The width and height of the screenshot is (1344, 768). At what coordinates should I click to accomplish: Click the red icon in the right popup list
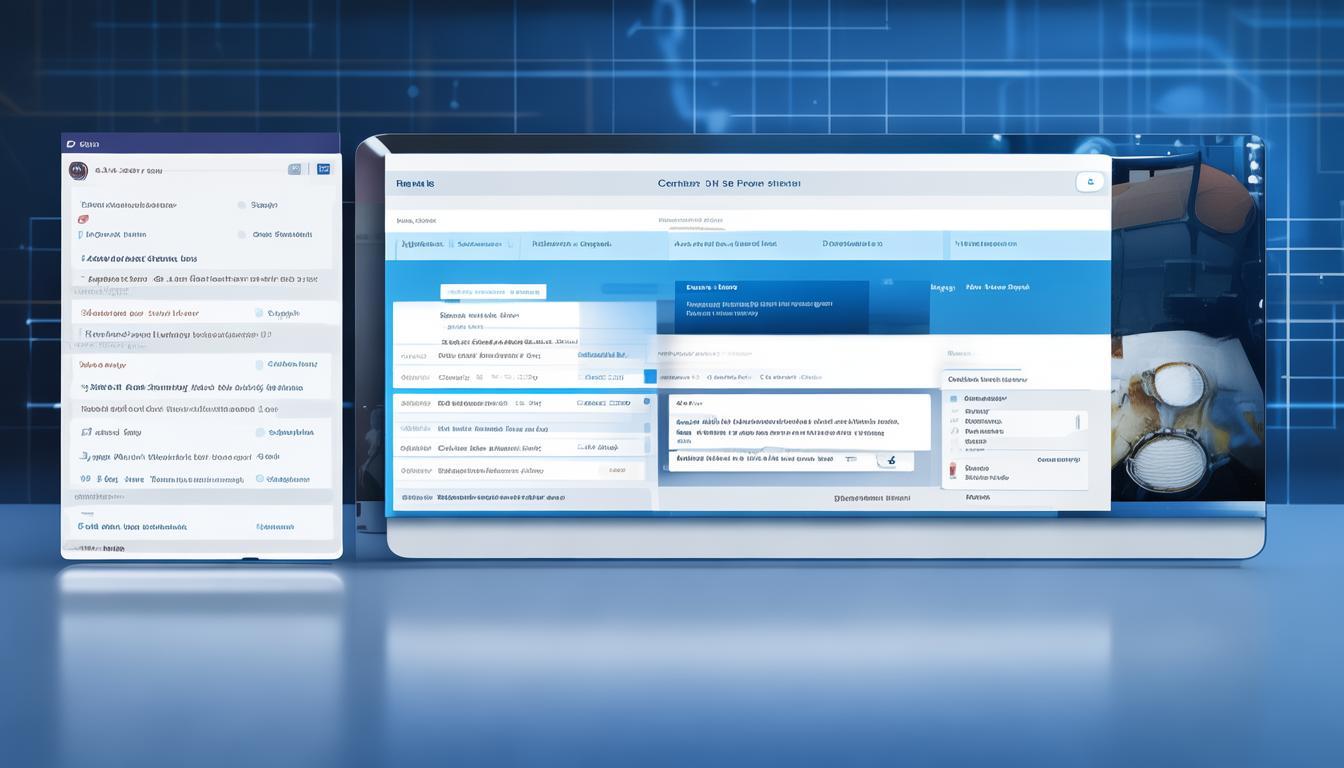pos(953,469)
